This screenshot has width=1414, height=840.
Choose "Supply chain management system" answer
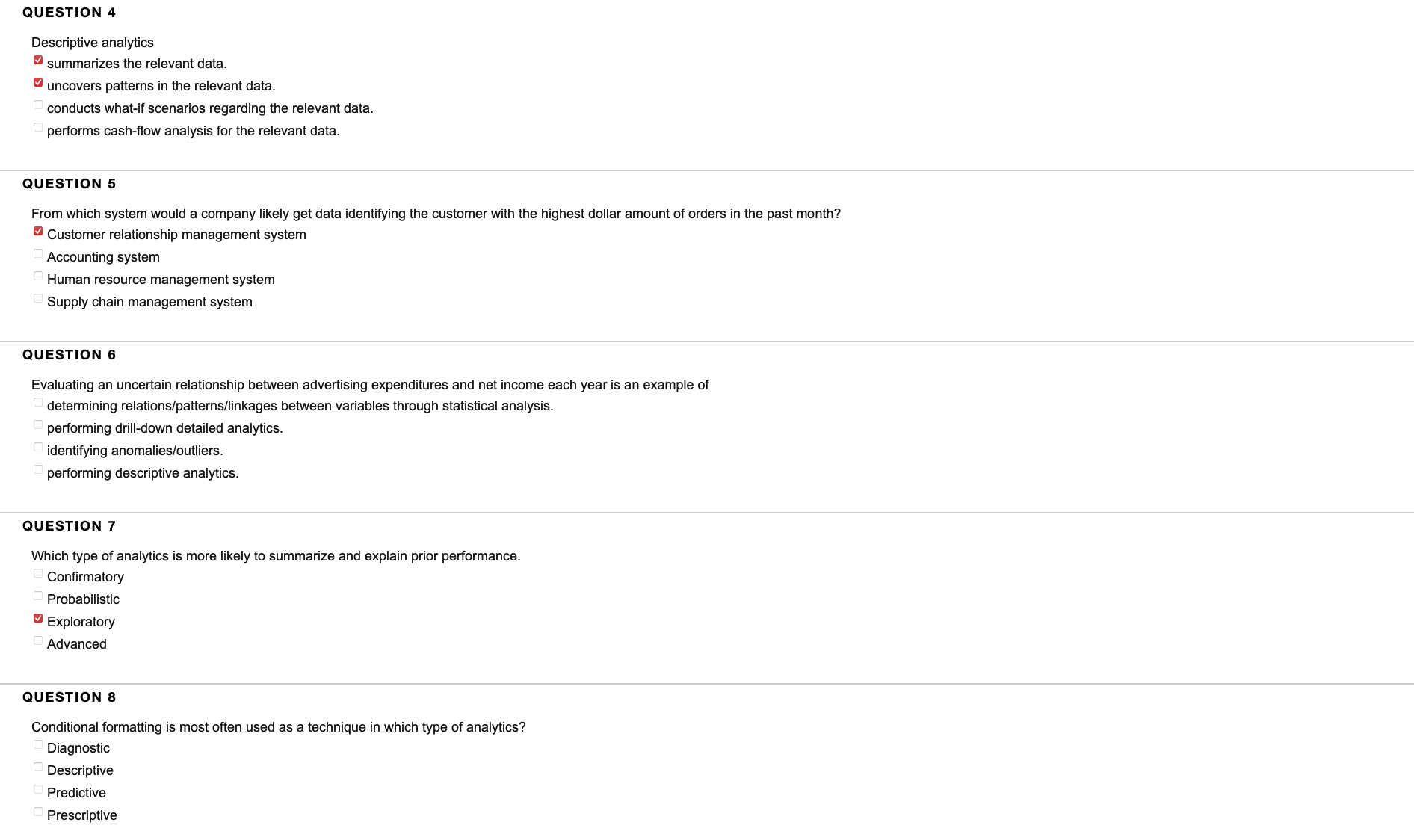click(x=38, y=297)
